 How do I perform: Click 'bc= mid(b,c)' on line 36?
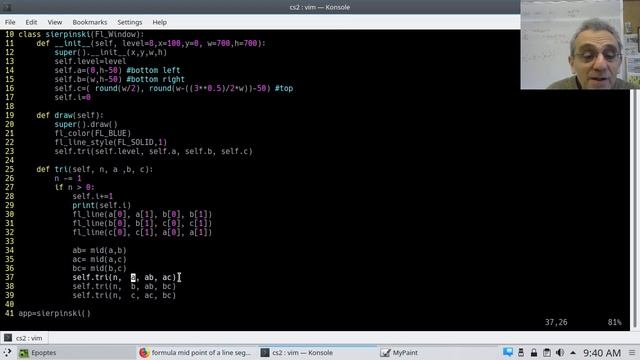pyautogui.click(x=99, y=268)
